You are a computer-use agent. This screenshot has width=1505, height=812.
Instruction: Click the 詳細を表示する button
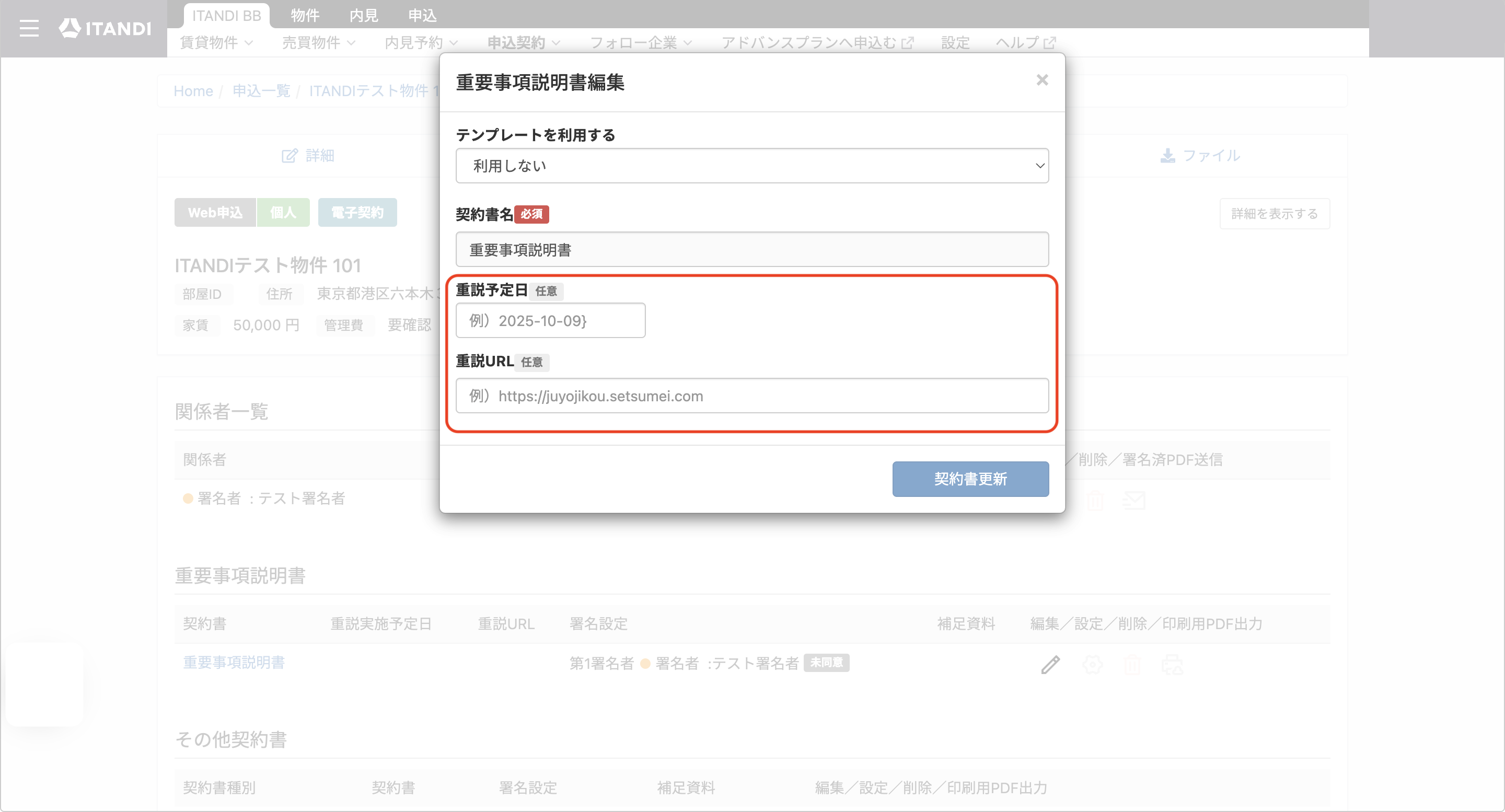(1274, 214)
